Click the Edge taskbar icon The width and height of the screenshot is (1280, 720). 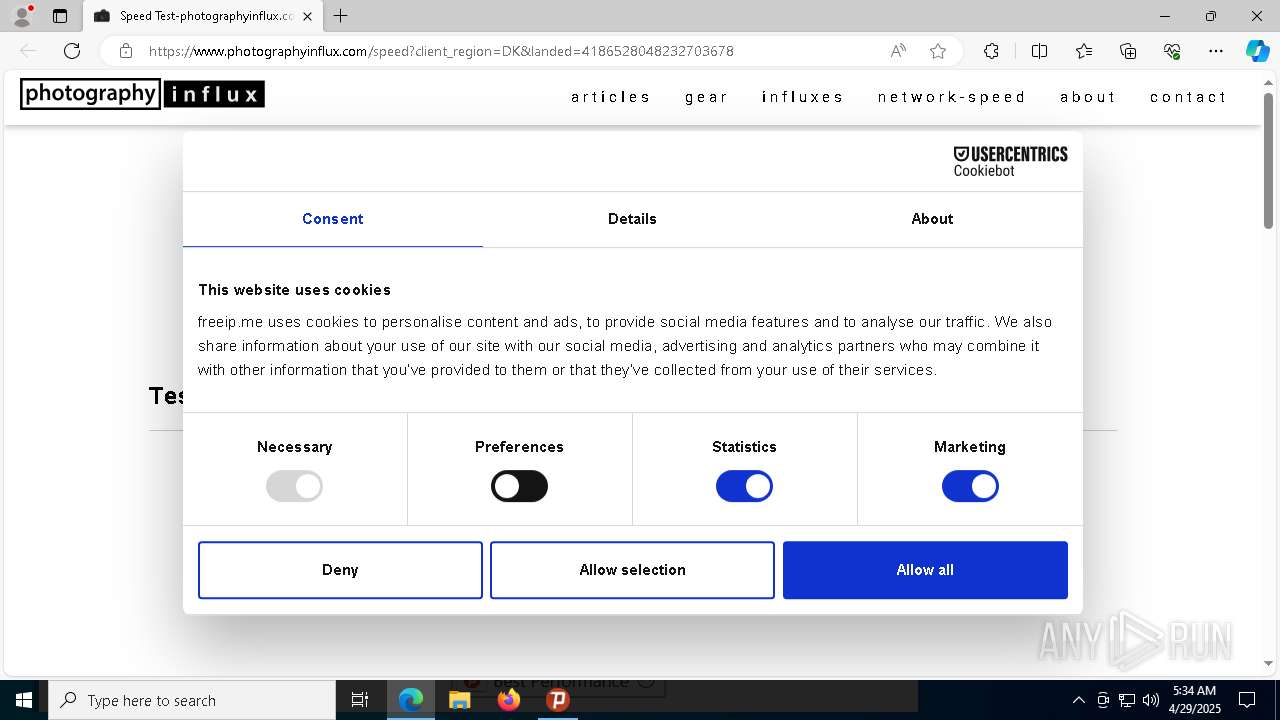coord(411,700)
